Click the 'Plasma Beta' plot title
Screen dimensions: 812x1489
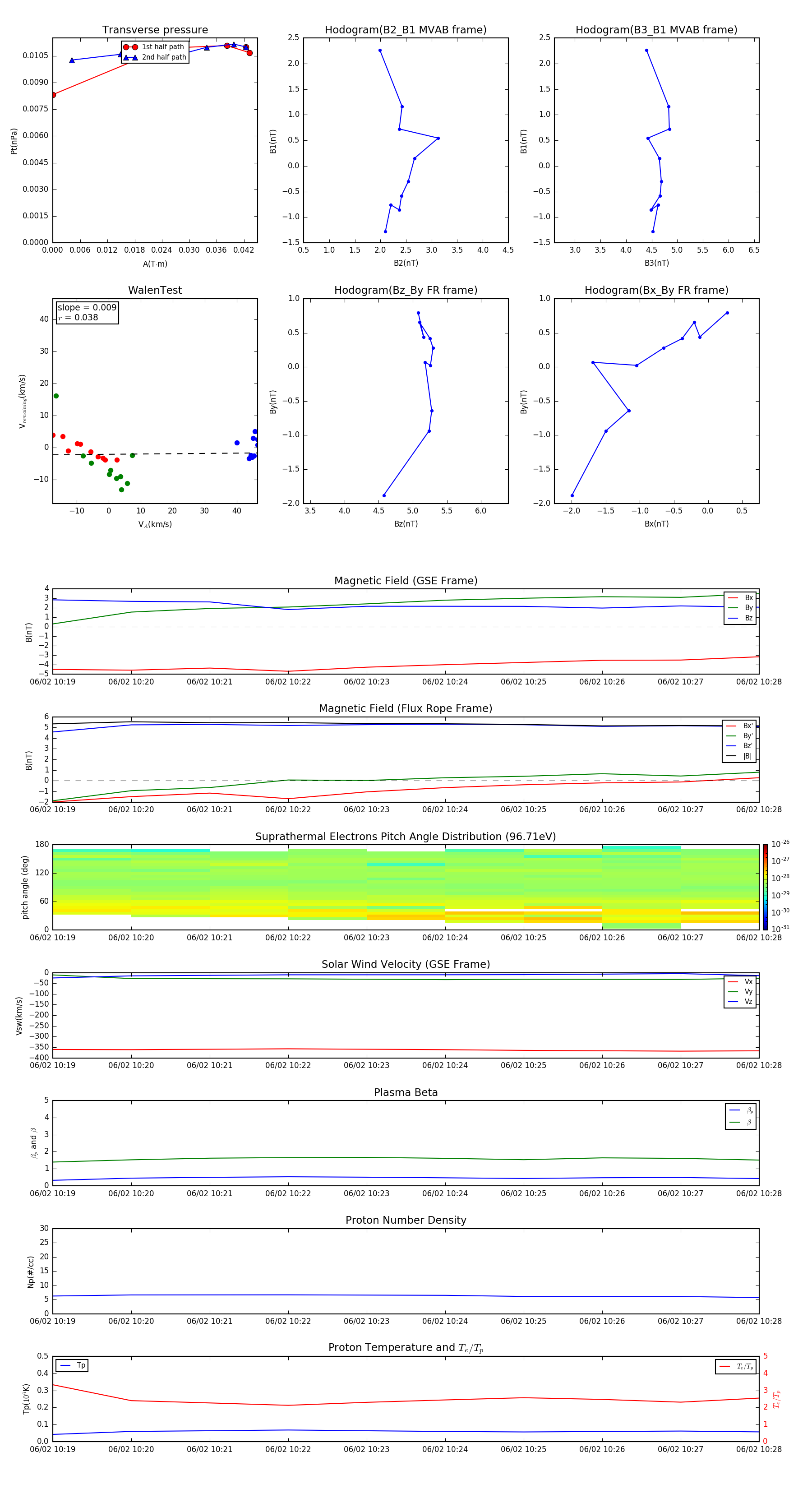coord(406,1093)
